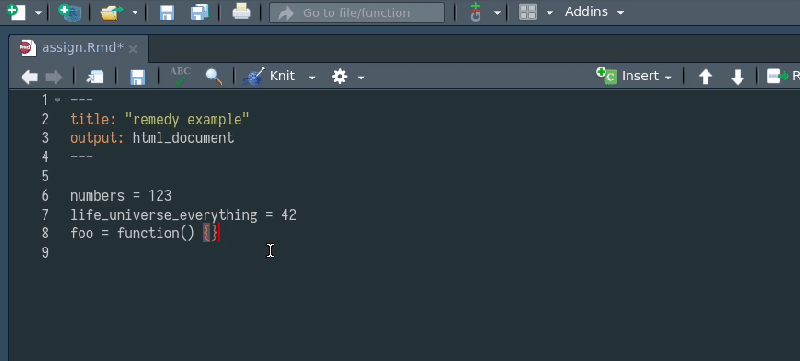Jump to the previous chunk with up arrow
Image resolution: width=800 pixels, height=361 pixels.
pos(705,77)
